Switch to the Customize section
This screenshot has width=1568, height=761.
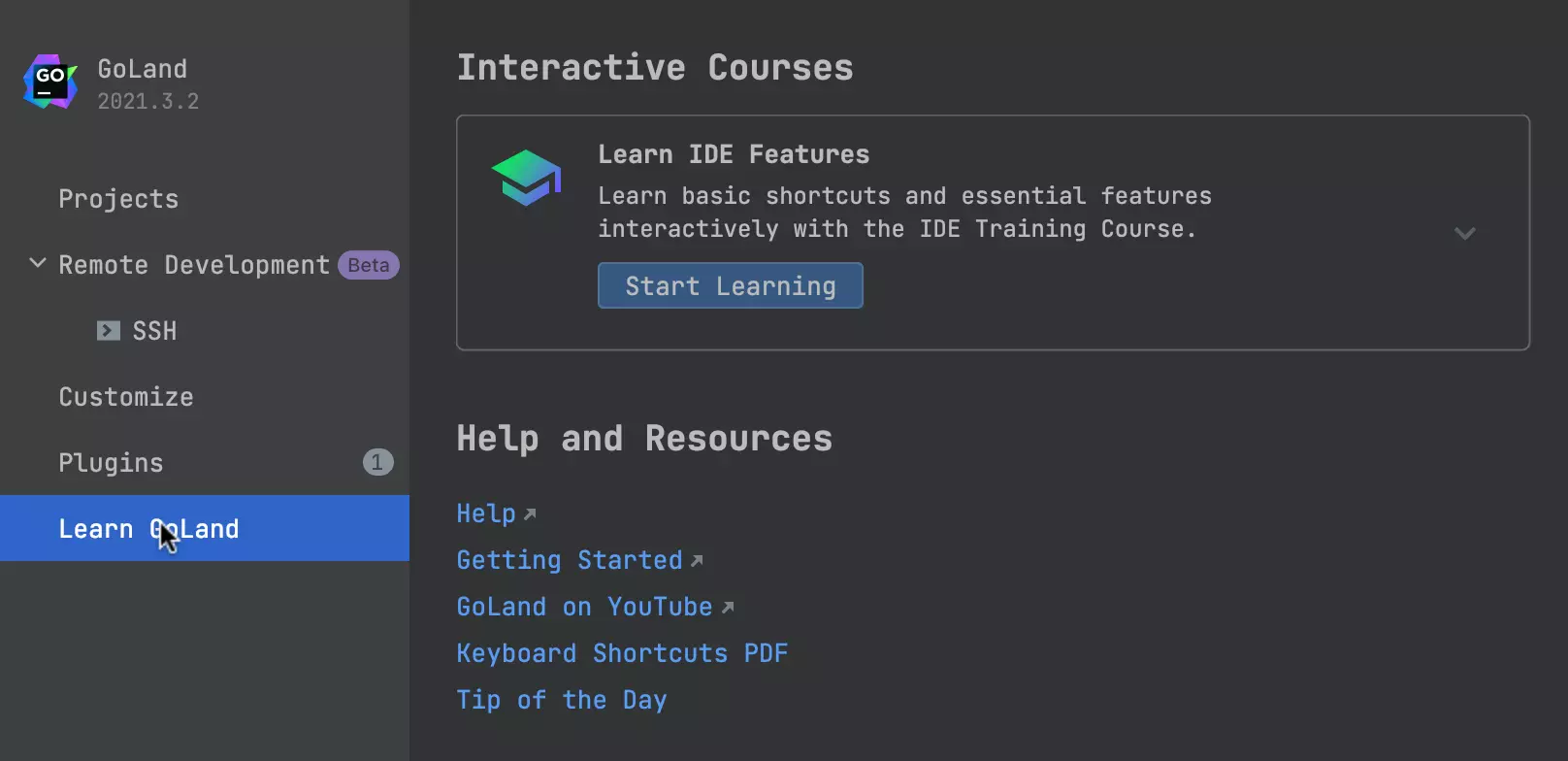[126, 397]
